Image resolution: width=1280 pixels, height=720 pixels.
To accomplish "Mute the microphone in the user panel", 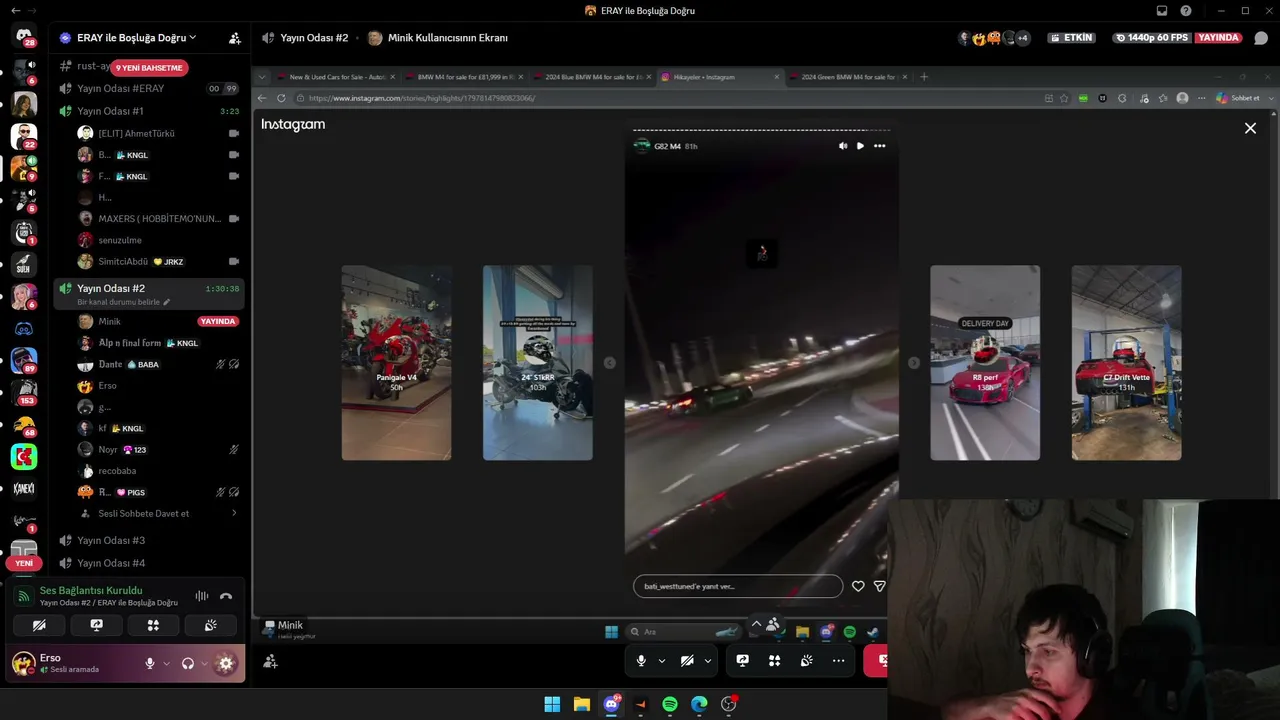I will point(150,663).
